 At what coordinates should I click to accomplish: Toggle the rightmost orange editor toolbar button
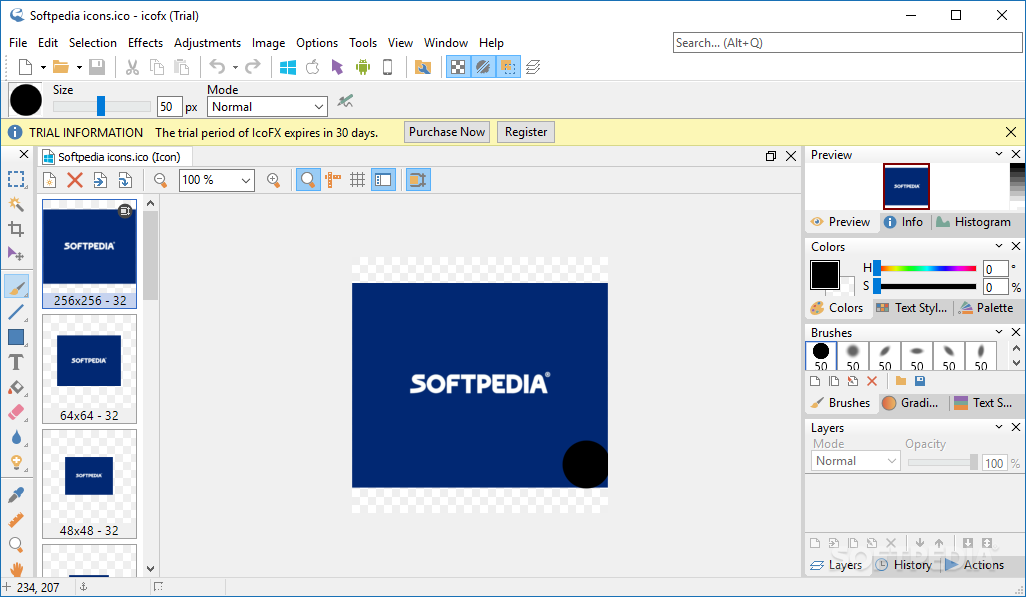click(x=417, y=180)
